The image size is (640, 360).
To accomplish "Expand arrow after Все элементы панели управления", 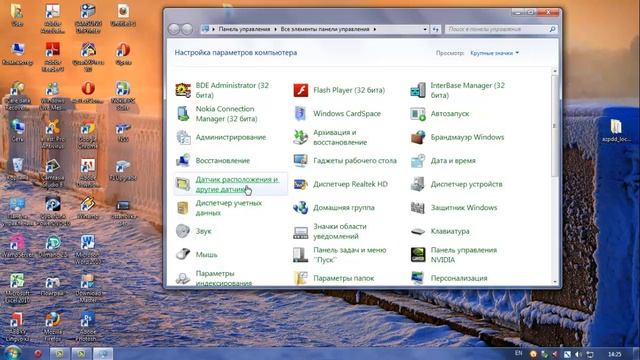I will click(375, 29).
